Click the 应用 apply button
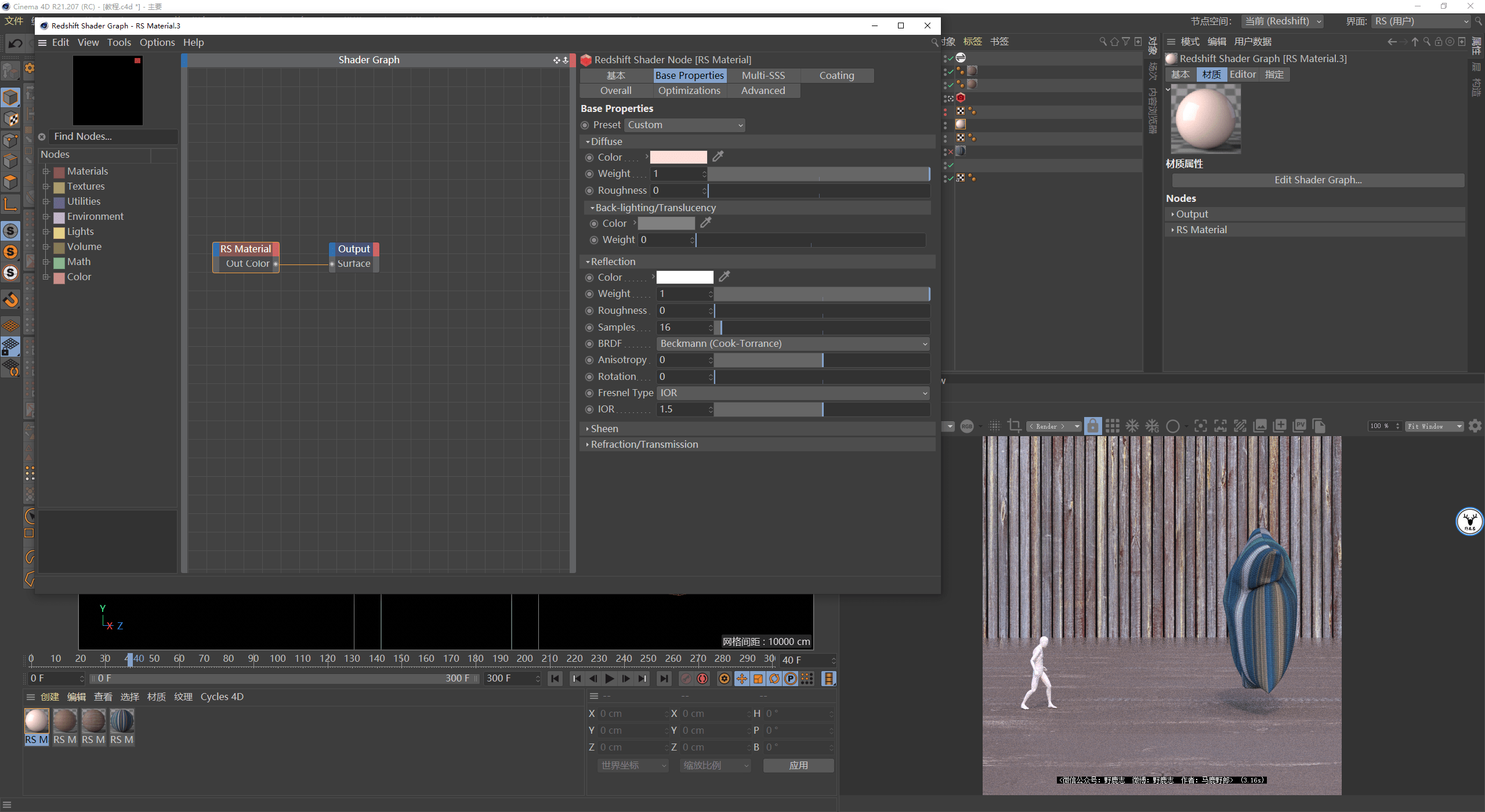 pyautogui.click(x=798, y=766)
